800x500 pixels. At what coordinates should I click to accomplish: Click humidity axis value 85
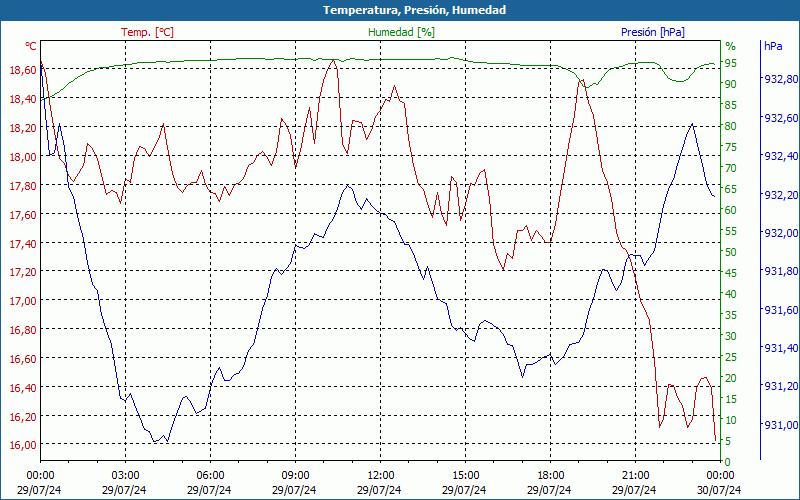731,105
